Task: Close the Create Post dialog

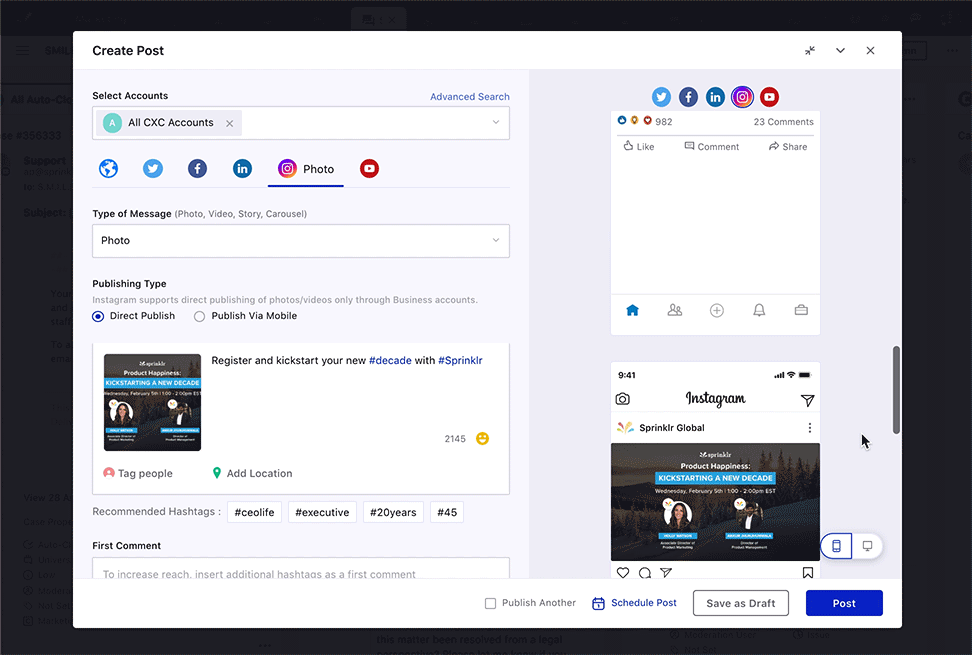Action: (x=870, y=51)
